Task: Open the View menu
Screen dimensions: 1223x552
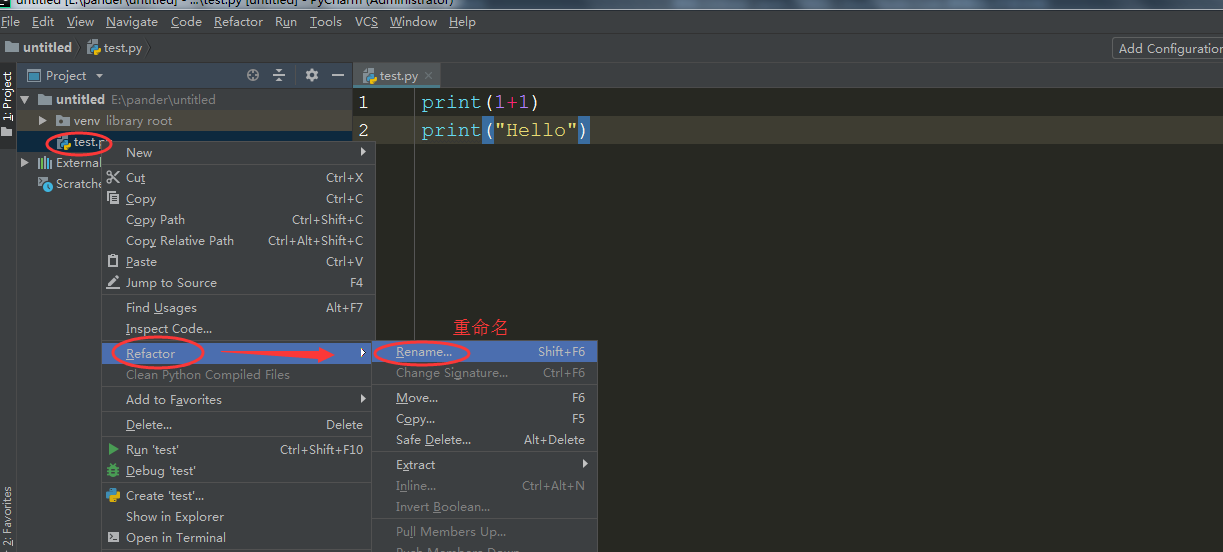Action: point(81,21)
